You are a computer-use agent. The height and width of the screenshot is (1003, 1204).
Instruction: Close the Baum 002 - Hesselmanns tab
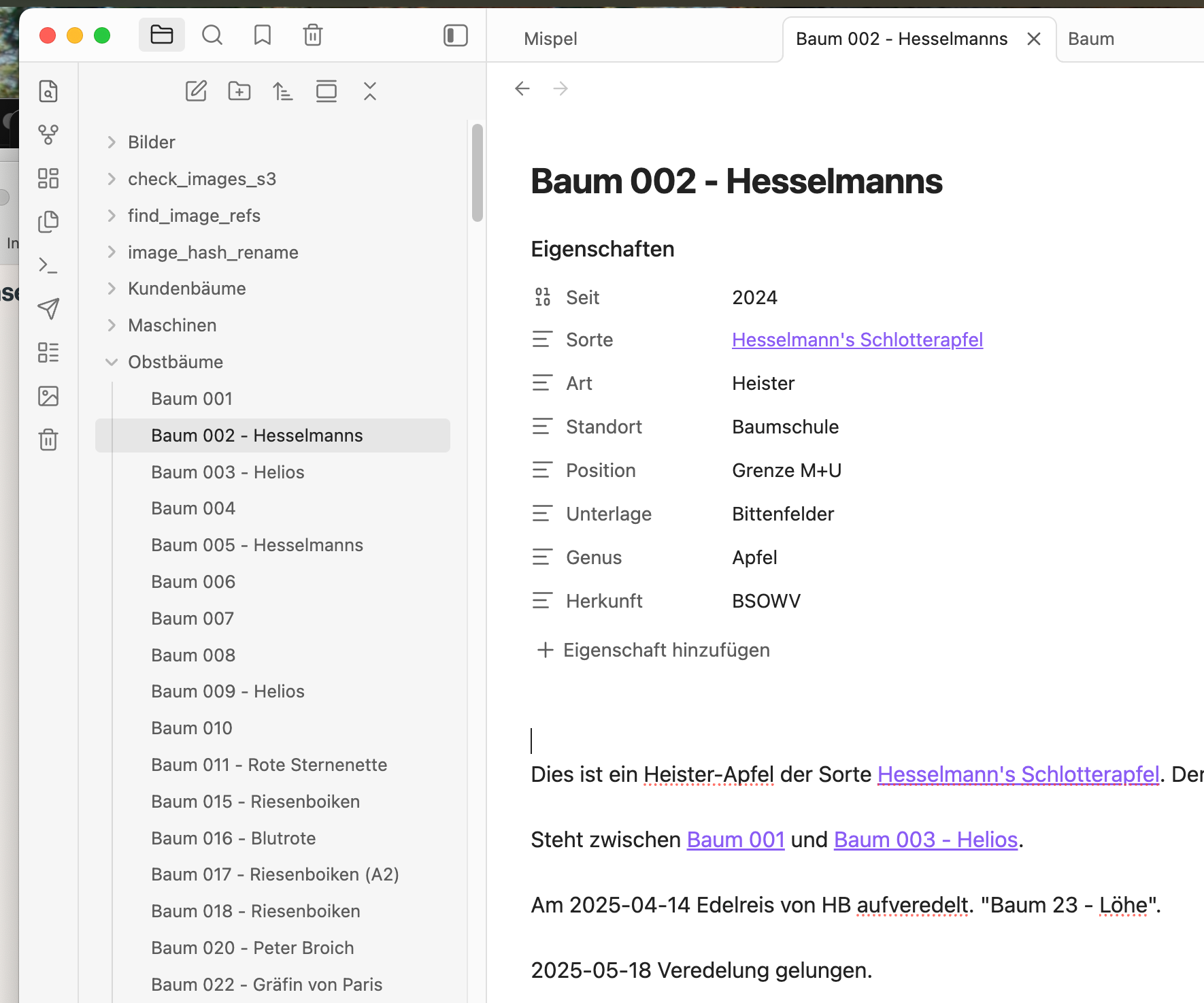coord(1034,39)
